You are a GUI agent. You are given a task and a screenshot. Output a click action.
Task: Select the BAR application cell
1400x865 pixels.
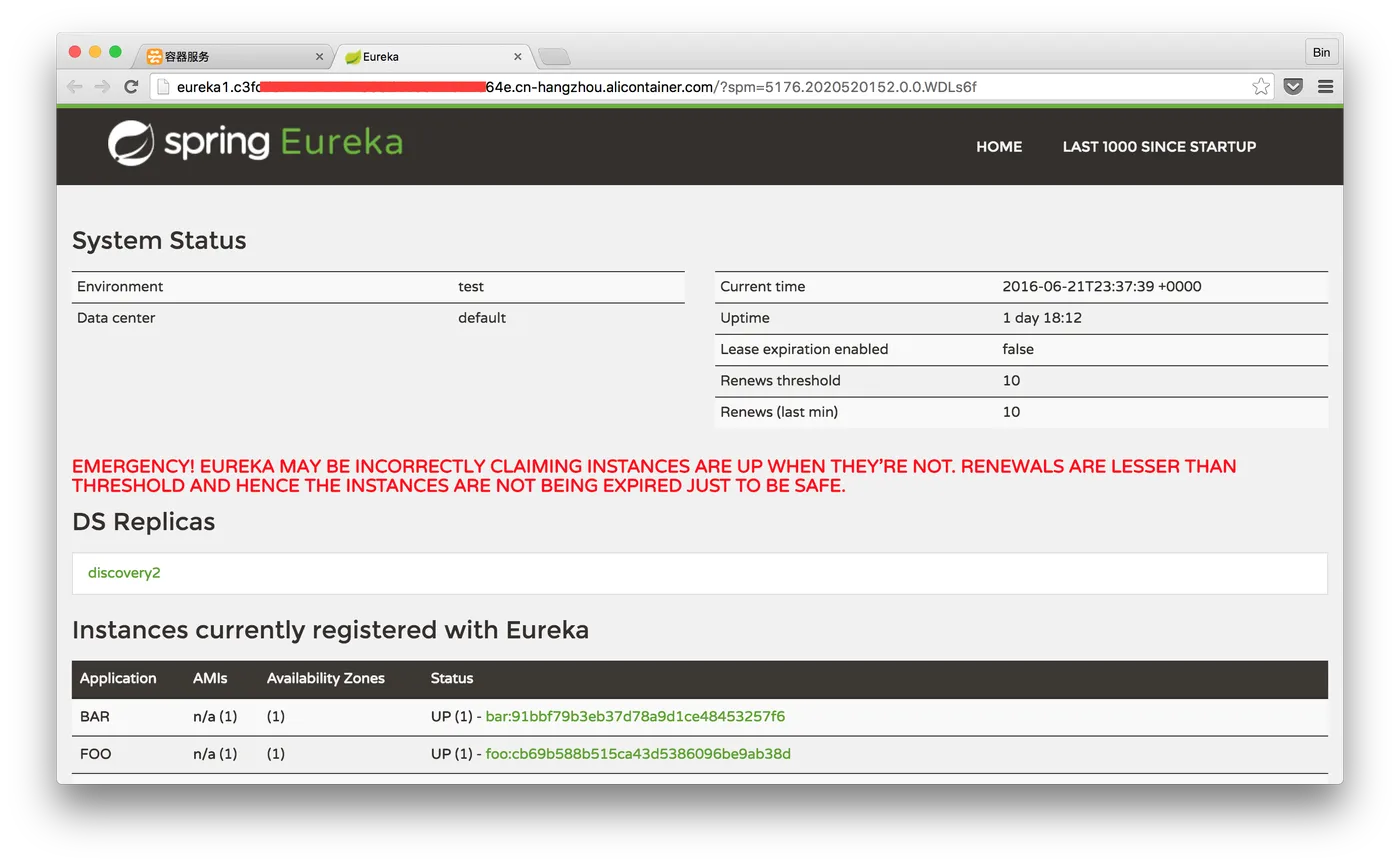click(95, 717)
